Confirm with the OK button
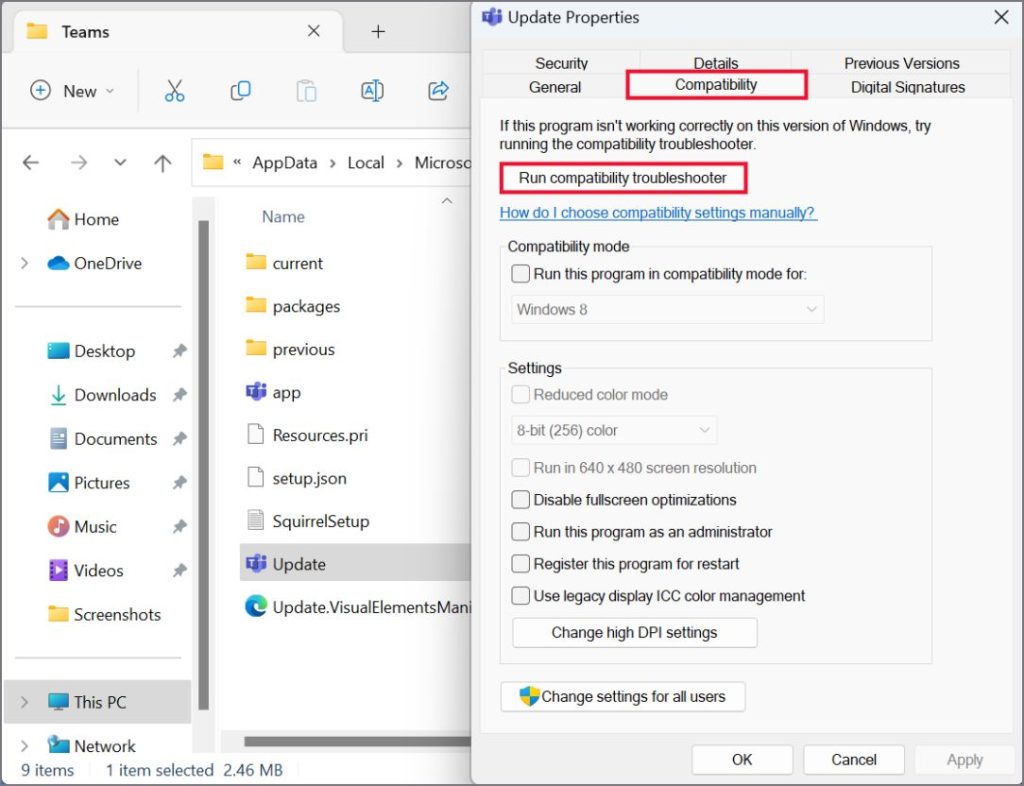 pos(742,759)
